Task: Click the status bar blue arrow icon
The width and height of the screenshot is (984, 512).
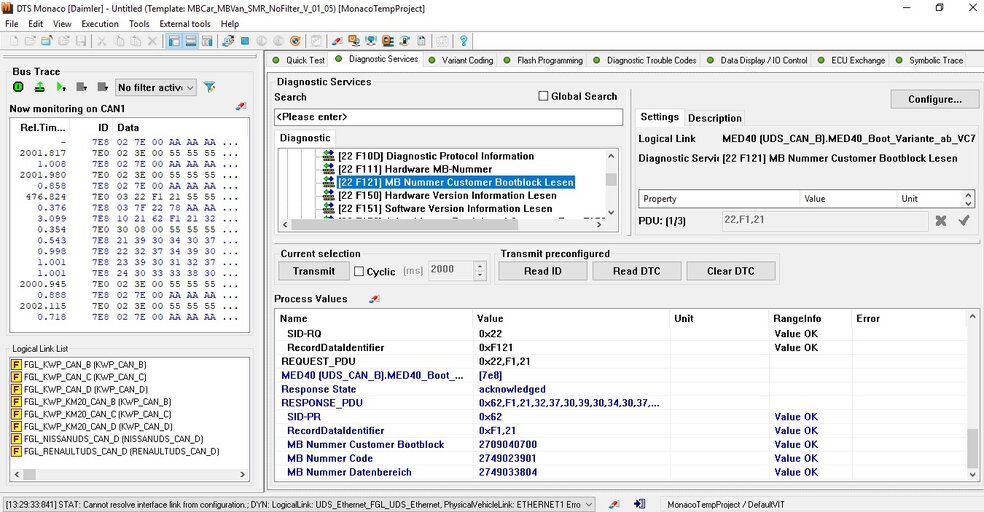Action: 639,504
